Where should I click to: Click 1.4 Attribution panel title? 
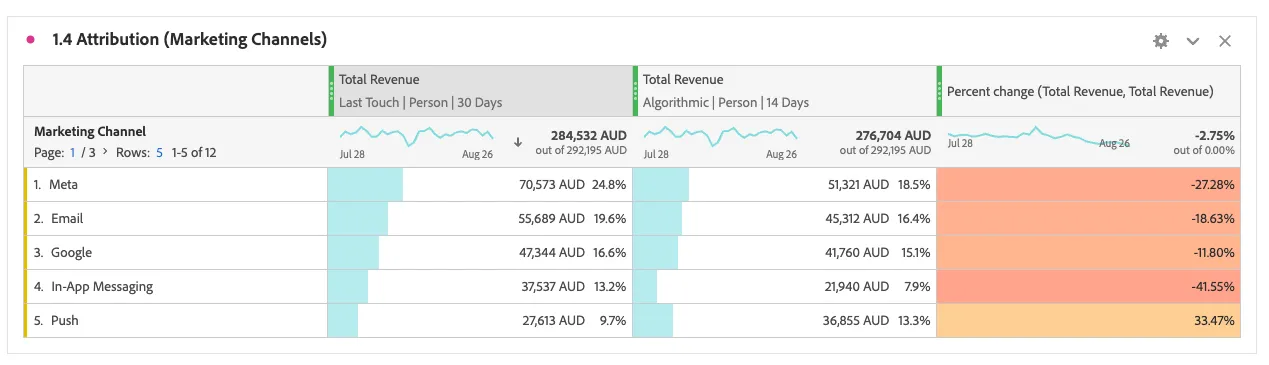[x=189, y=40]
